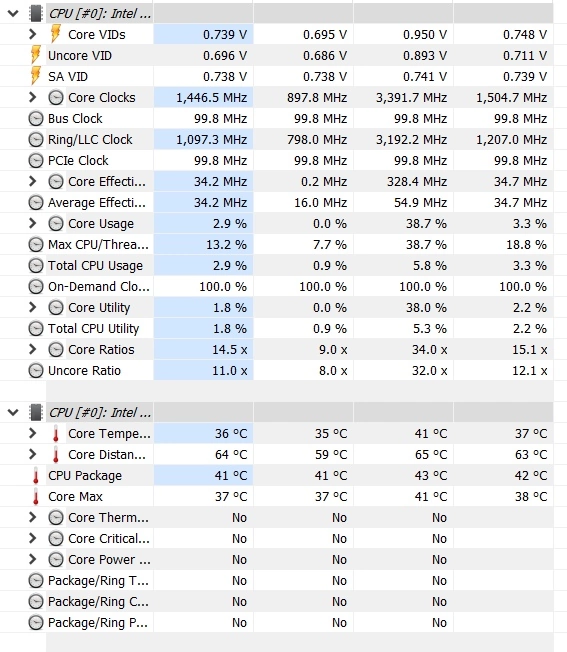Click the thermometer icon next to Core Max
Image resolution: width=567 pixels, height=652 pixels.
[36, 497]
